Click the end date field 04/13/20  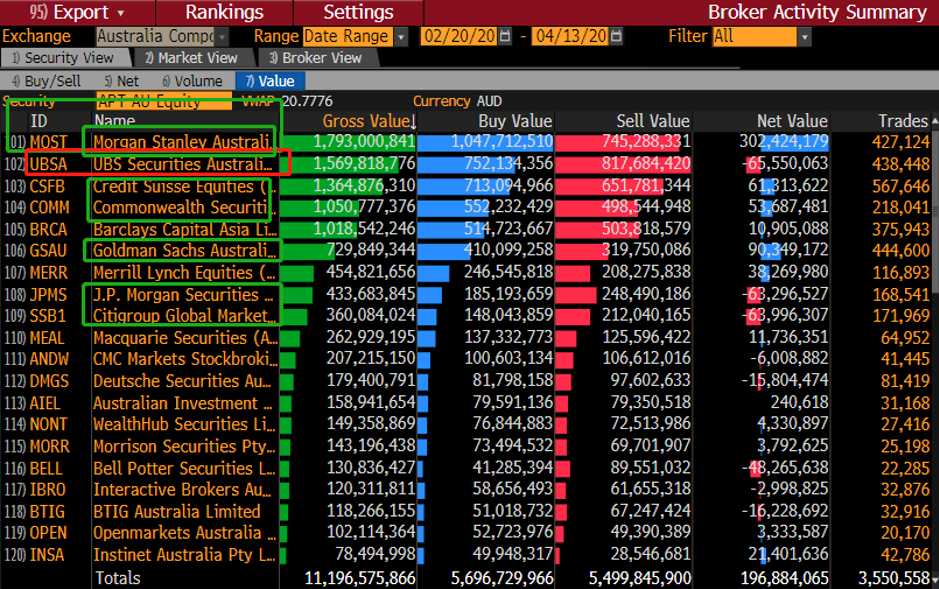point(571,37)
